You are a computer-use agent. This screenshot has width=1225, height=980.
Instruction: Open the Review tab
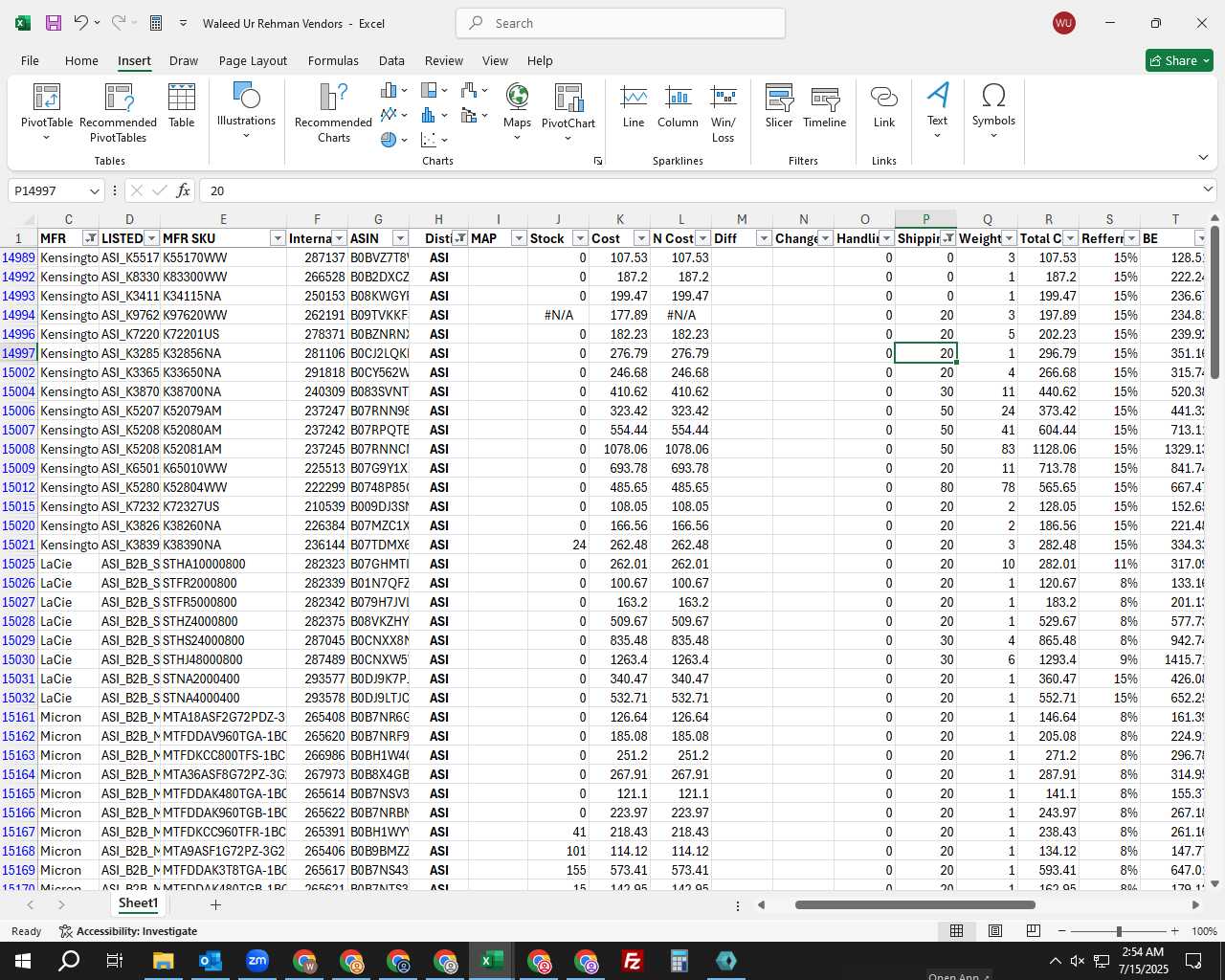(x=444, y=60)
